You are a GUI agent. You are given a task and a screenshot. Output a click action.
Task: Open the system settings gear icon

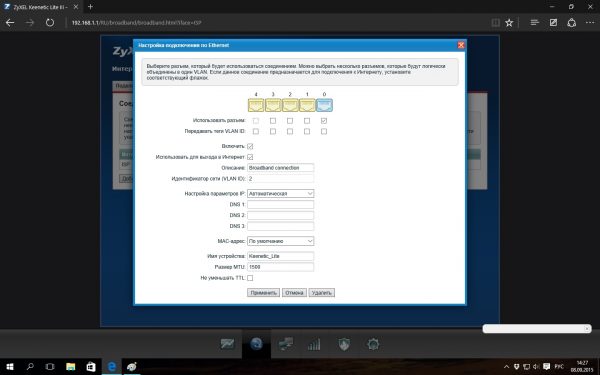tap(373, 344)
